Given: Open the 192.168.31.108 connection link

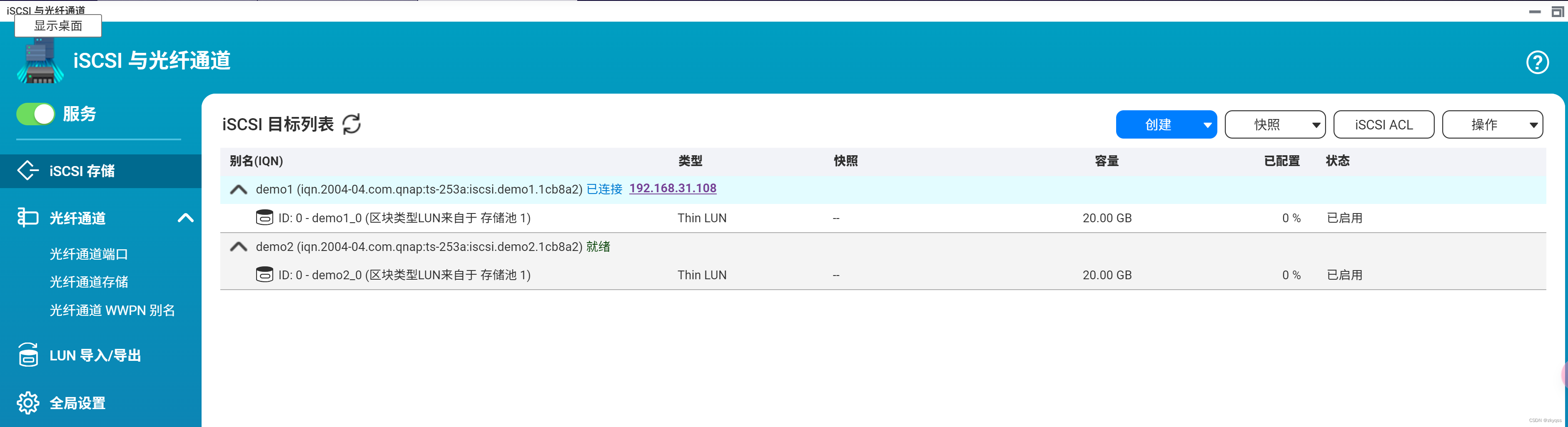Looking at the screenshot, I should point(673,188).
